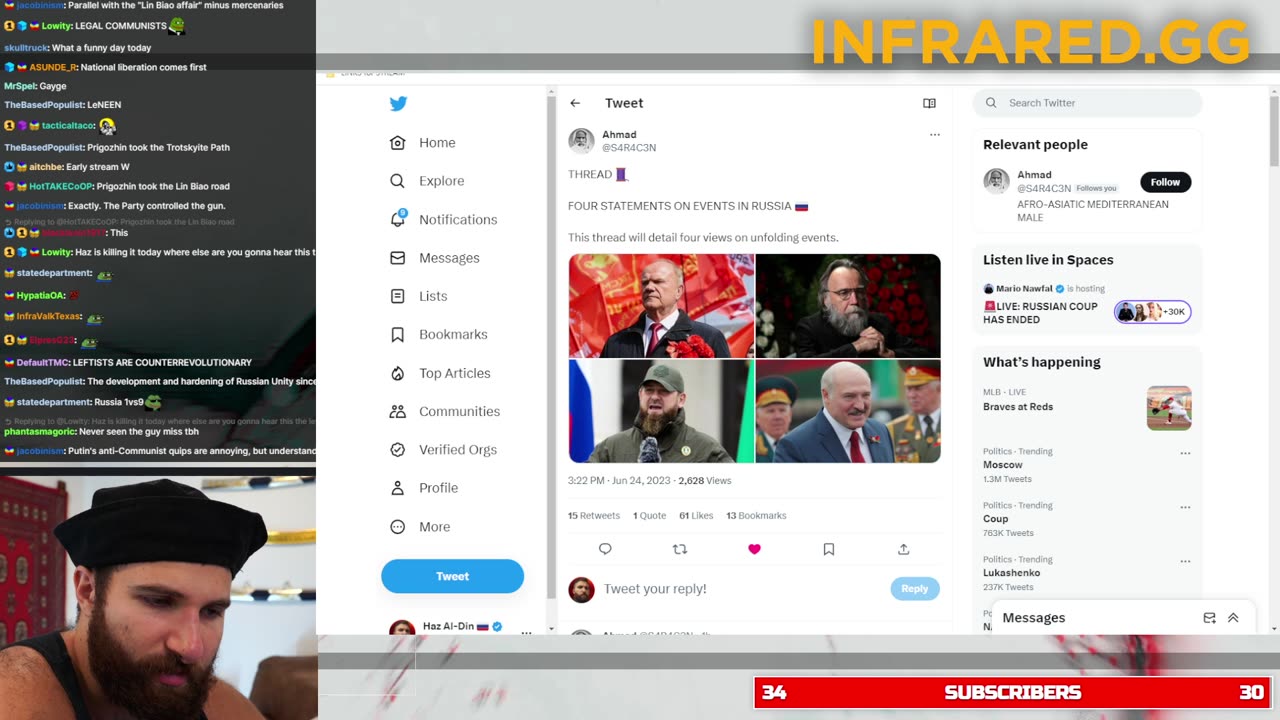Open the 15 Retweets link
This screenshot has height=720, width=1280.
[594, 516]
